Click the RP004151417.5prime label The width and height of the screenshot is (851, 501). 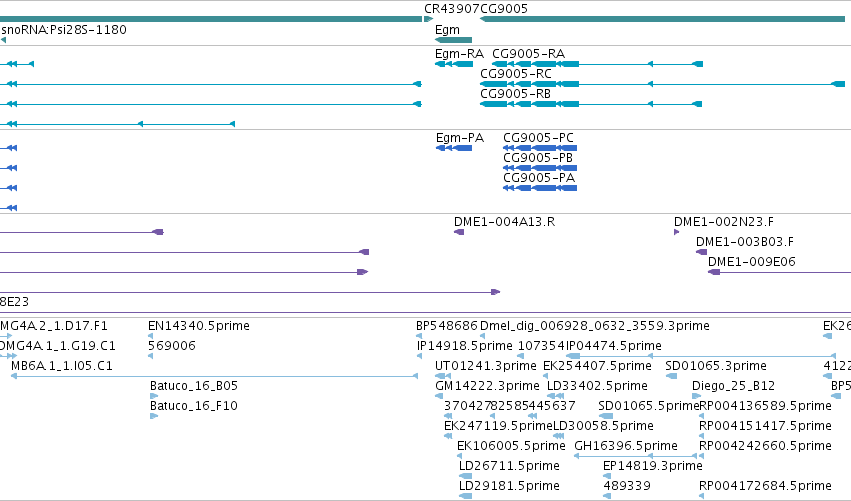point(765,427)
